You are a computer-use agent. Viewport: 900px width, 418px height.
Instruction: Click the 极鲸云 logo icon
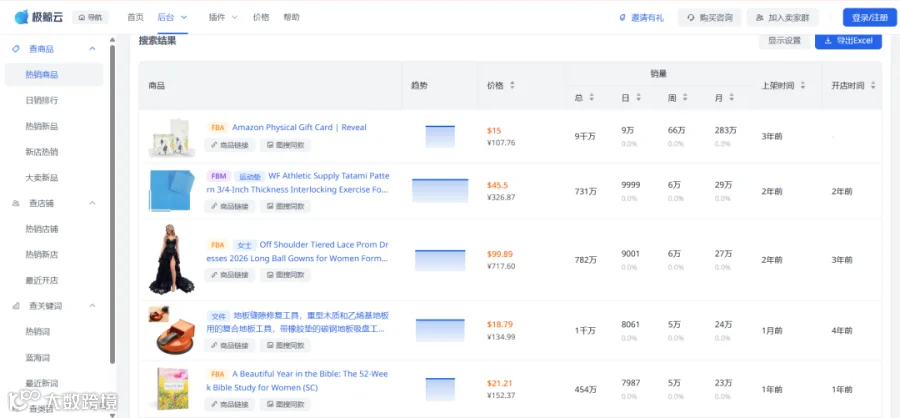(x=21, y=17)
